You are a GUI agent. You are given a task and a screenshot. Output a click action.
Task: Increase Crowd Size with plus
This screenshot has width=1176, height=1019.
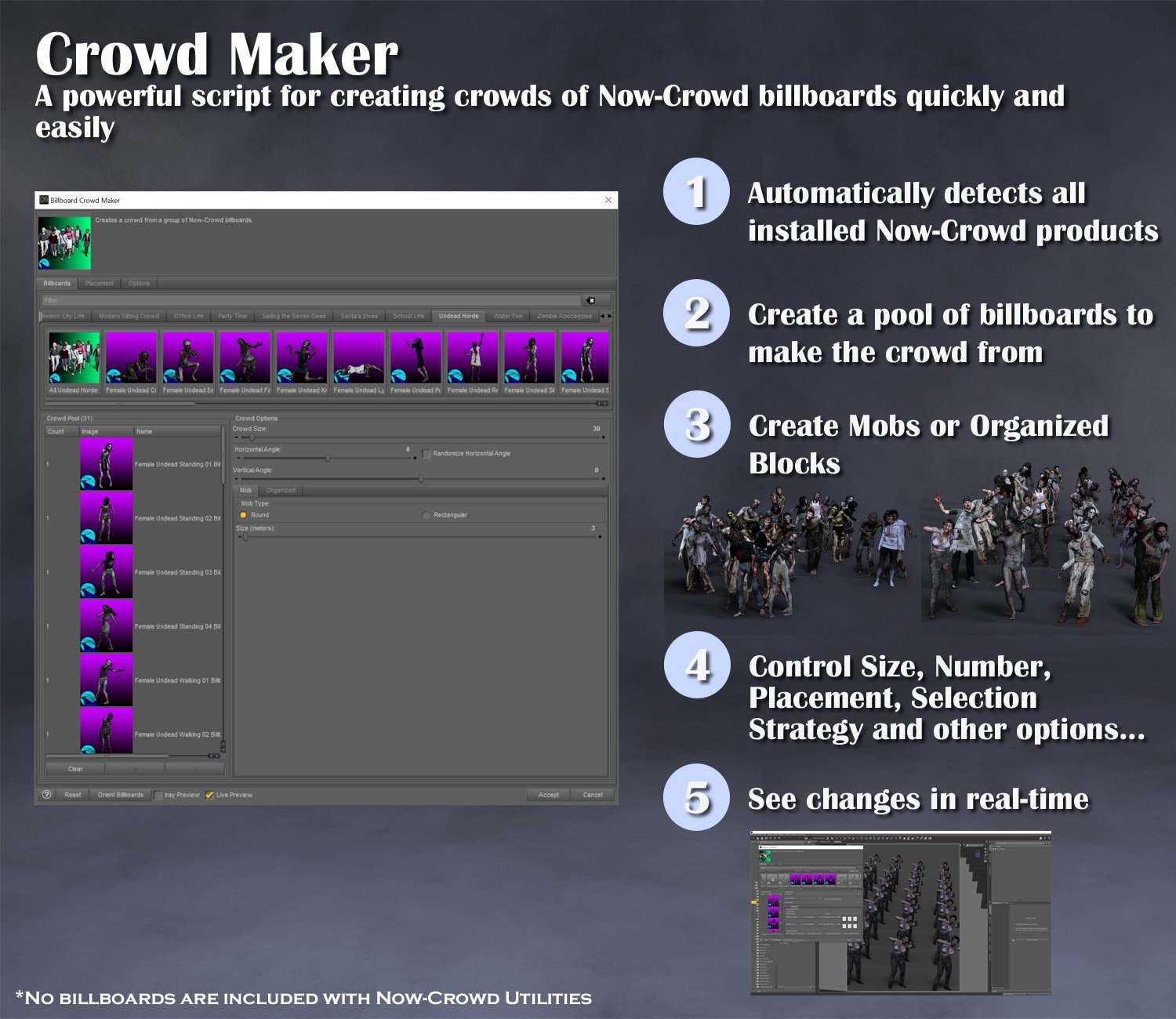[x=603, y=437]
